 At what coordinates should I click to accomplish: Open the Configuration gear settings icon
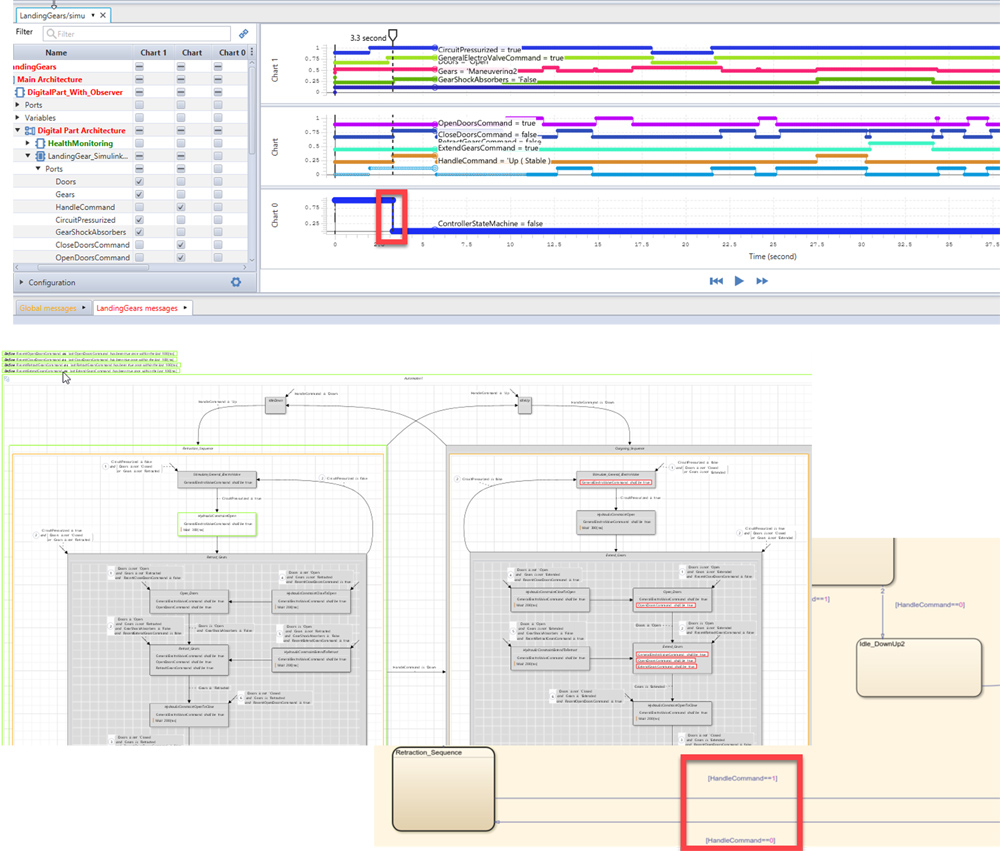pos(236,282)
